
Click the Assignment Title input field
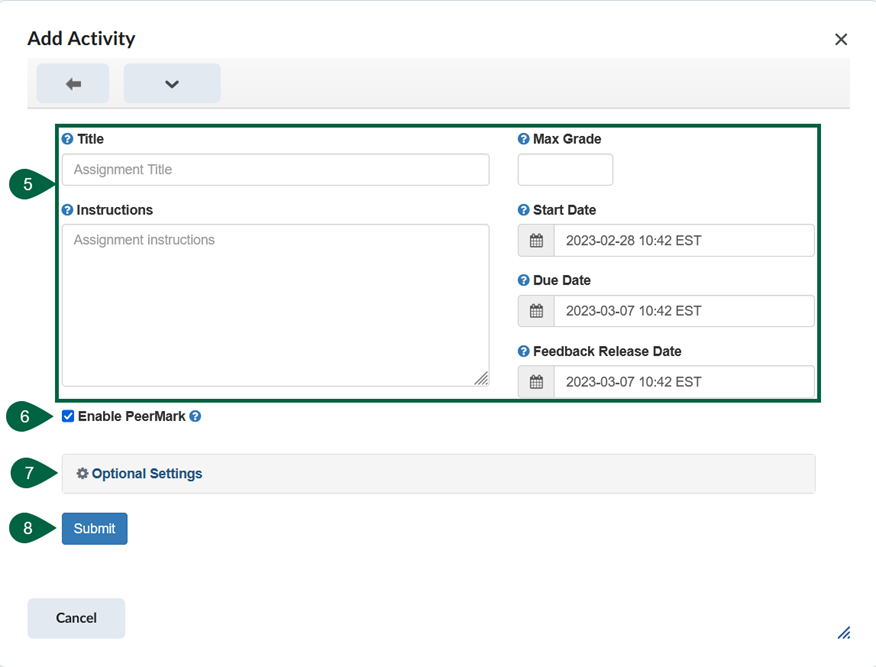(x=275, y=169)
